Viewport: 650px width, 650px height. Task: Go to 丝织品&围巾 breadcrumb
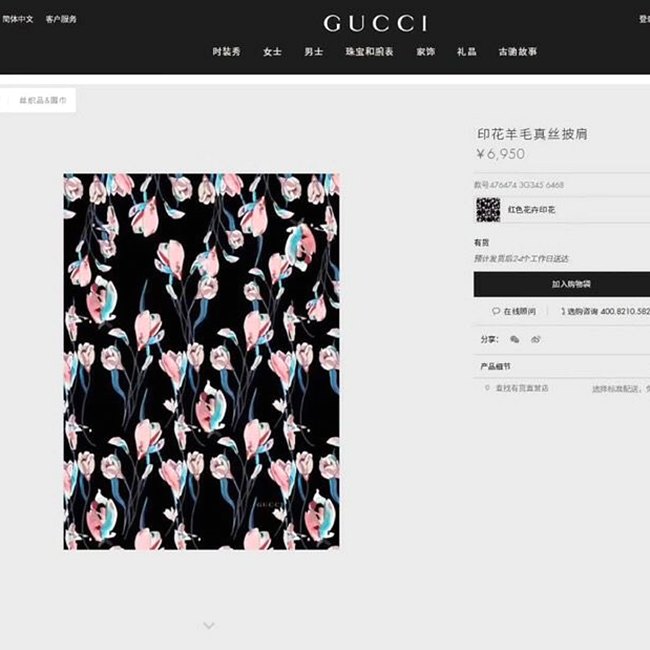(43, 100)
